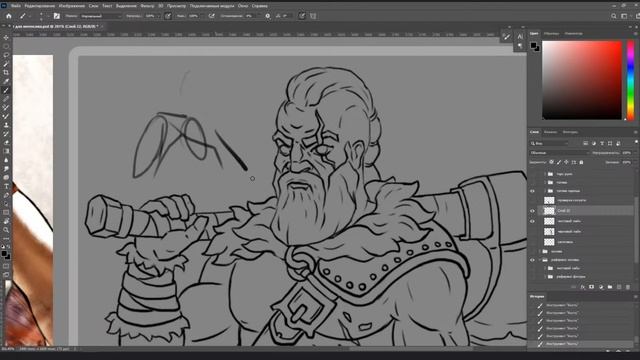Hide the expanded референс group

pos(532,260)
